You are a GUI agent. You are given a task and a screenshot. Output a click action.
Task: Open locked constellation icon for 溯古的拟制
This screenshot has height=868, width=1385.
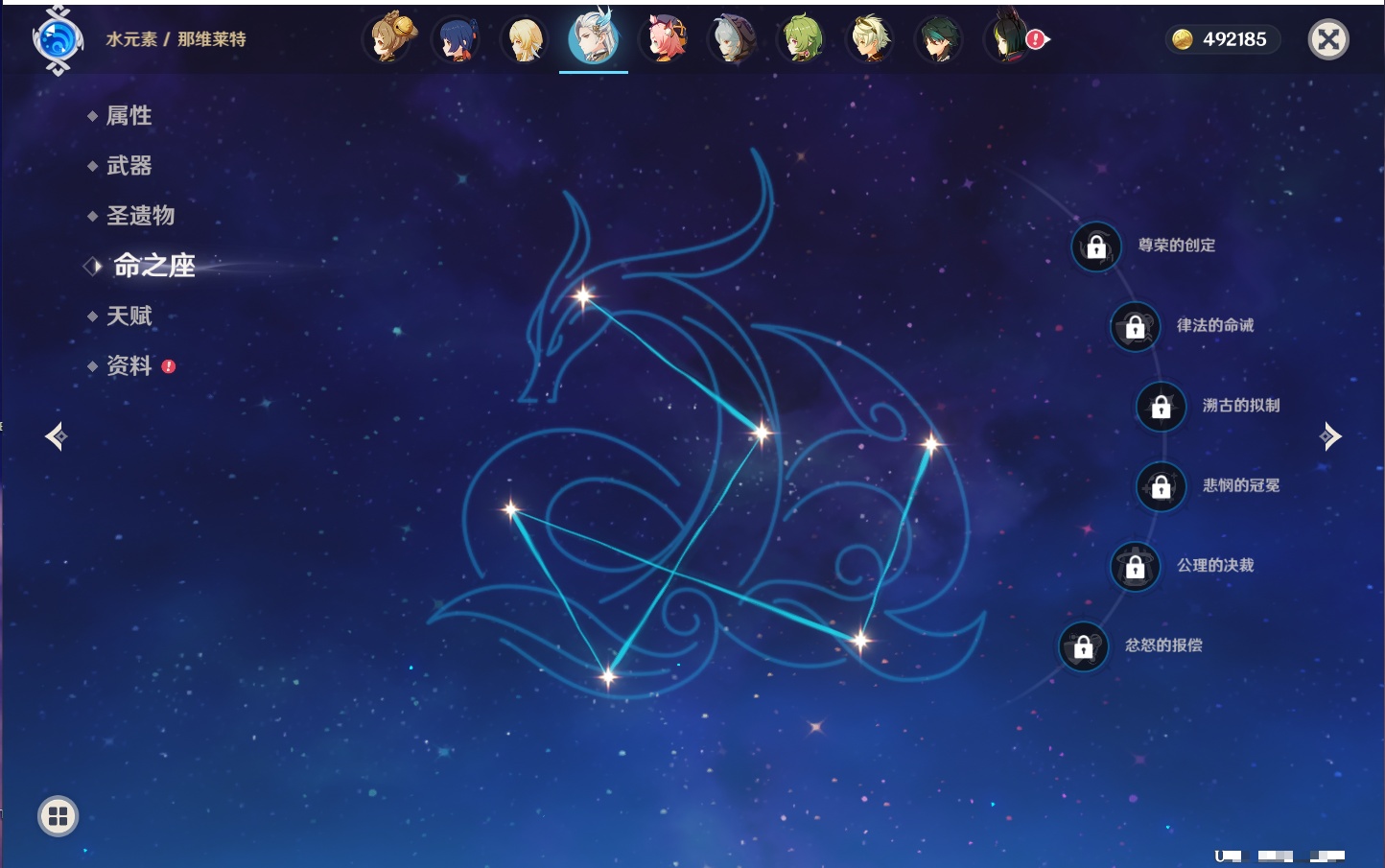tap(1161, 406)
